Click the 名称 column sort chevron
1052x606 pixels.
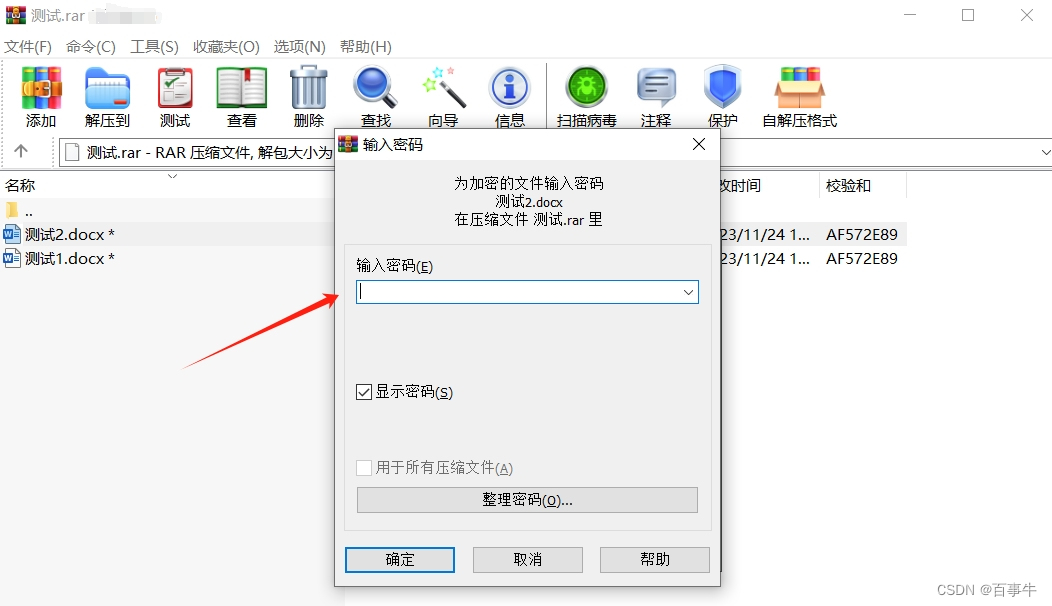coord(172,176)
